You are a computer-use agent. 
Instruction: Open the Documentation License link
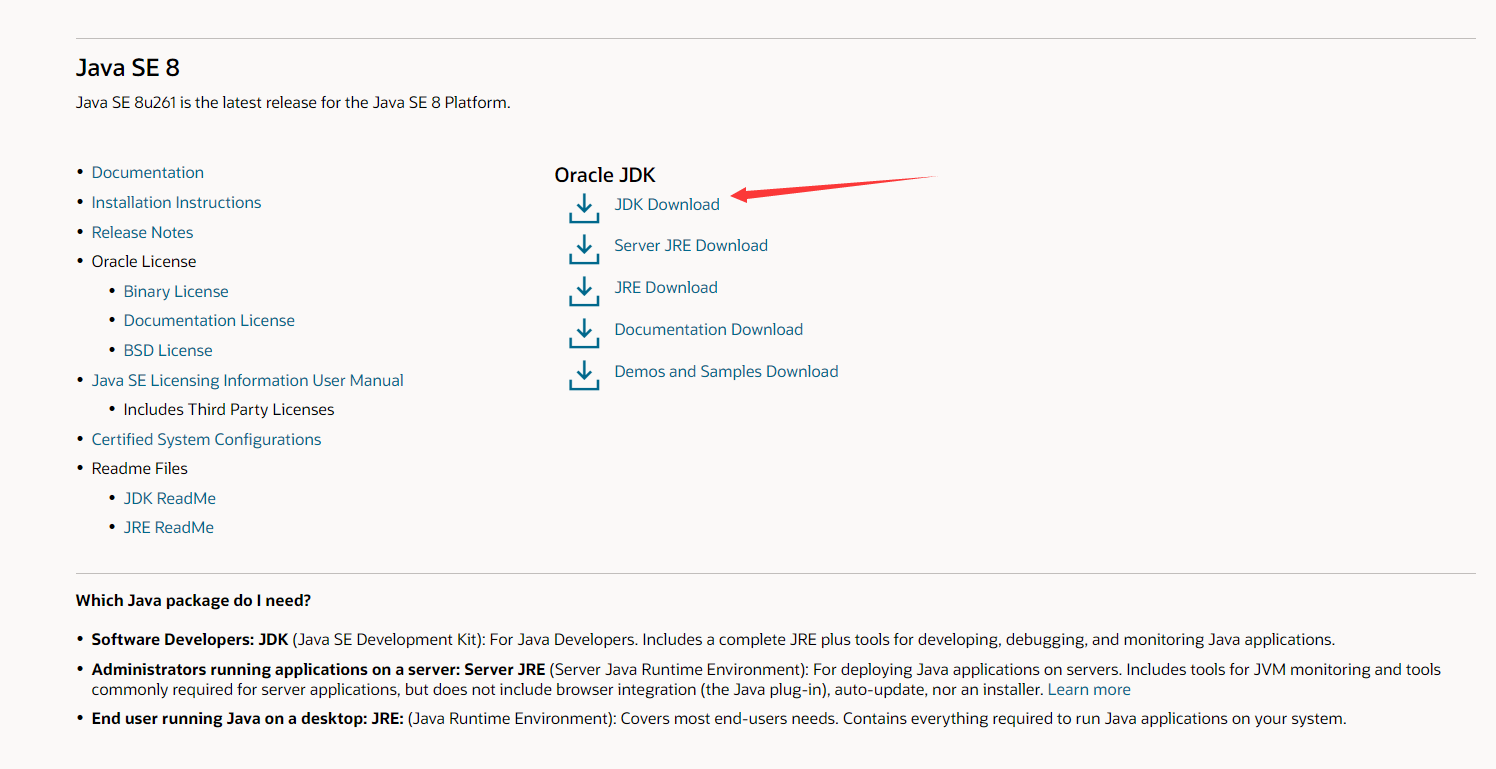(209, 320)
